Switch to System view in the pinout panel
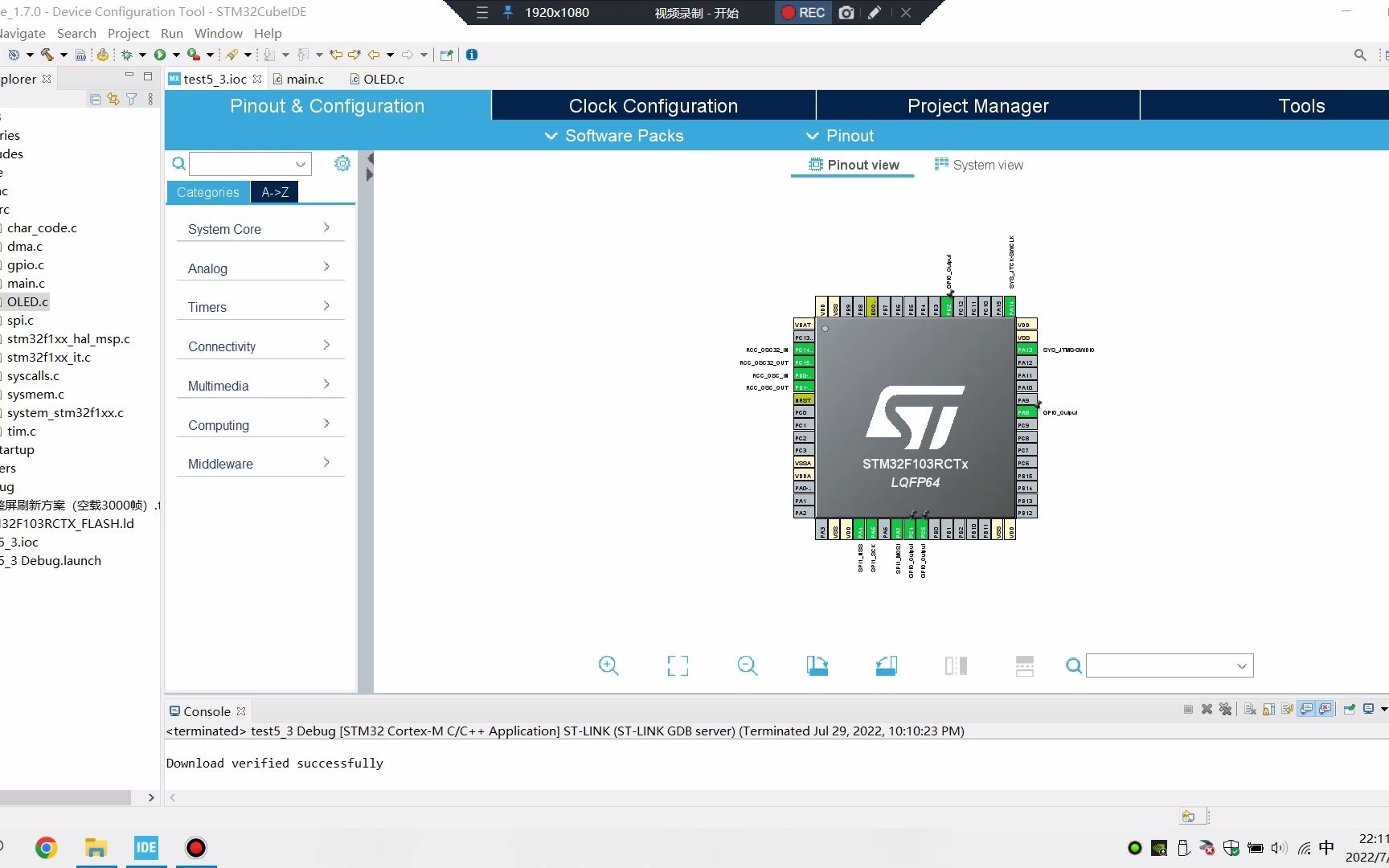The image size is (1389, 868). click(x=986, y=164)
